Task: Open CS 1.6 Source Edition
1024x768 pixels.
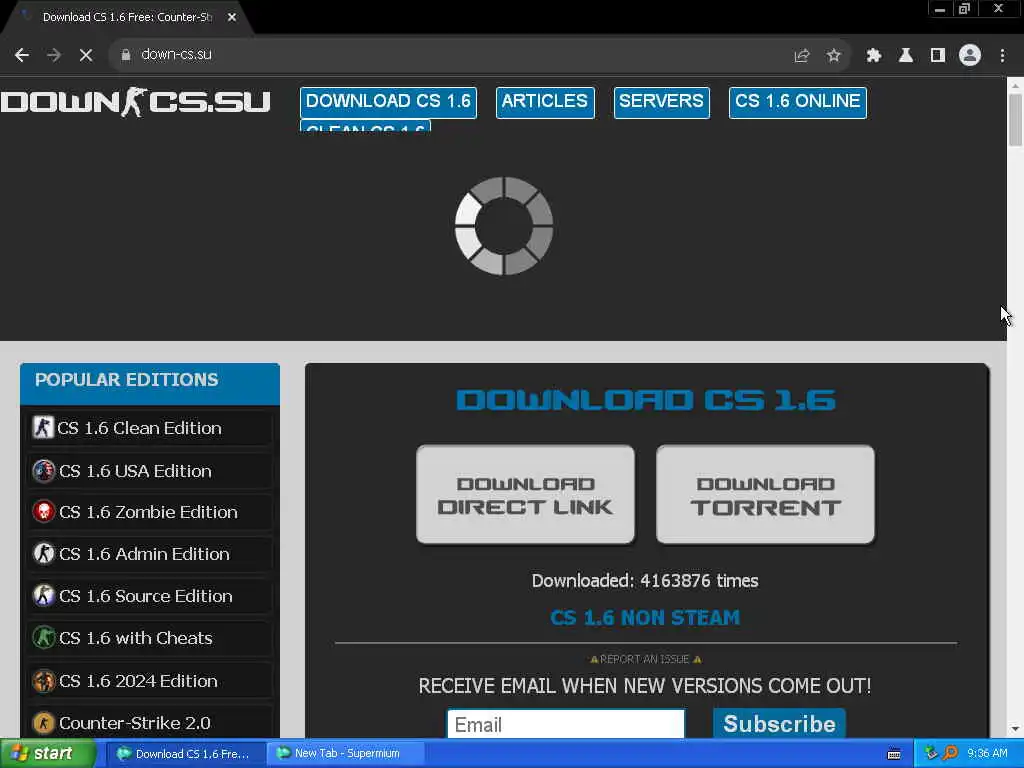Action: (x=150, y=596)
